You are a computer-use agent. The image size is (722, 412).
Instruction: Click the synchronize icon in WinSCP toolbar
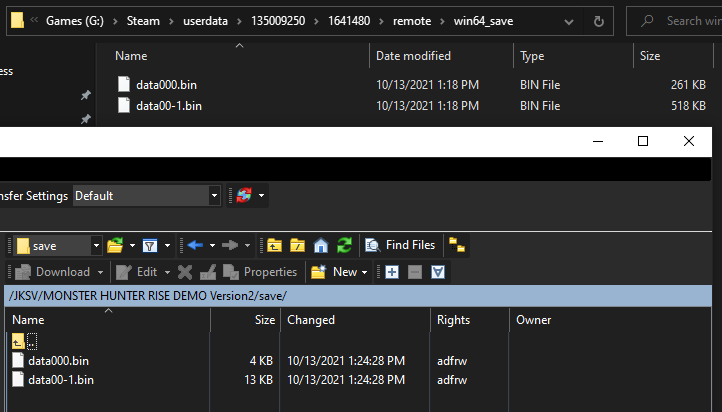click(244, 195)
